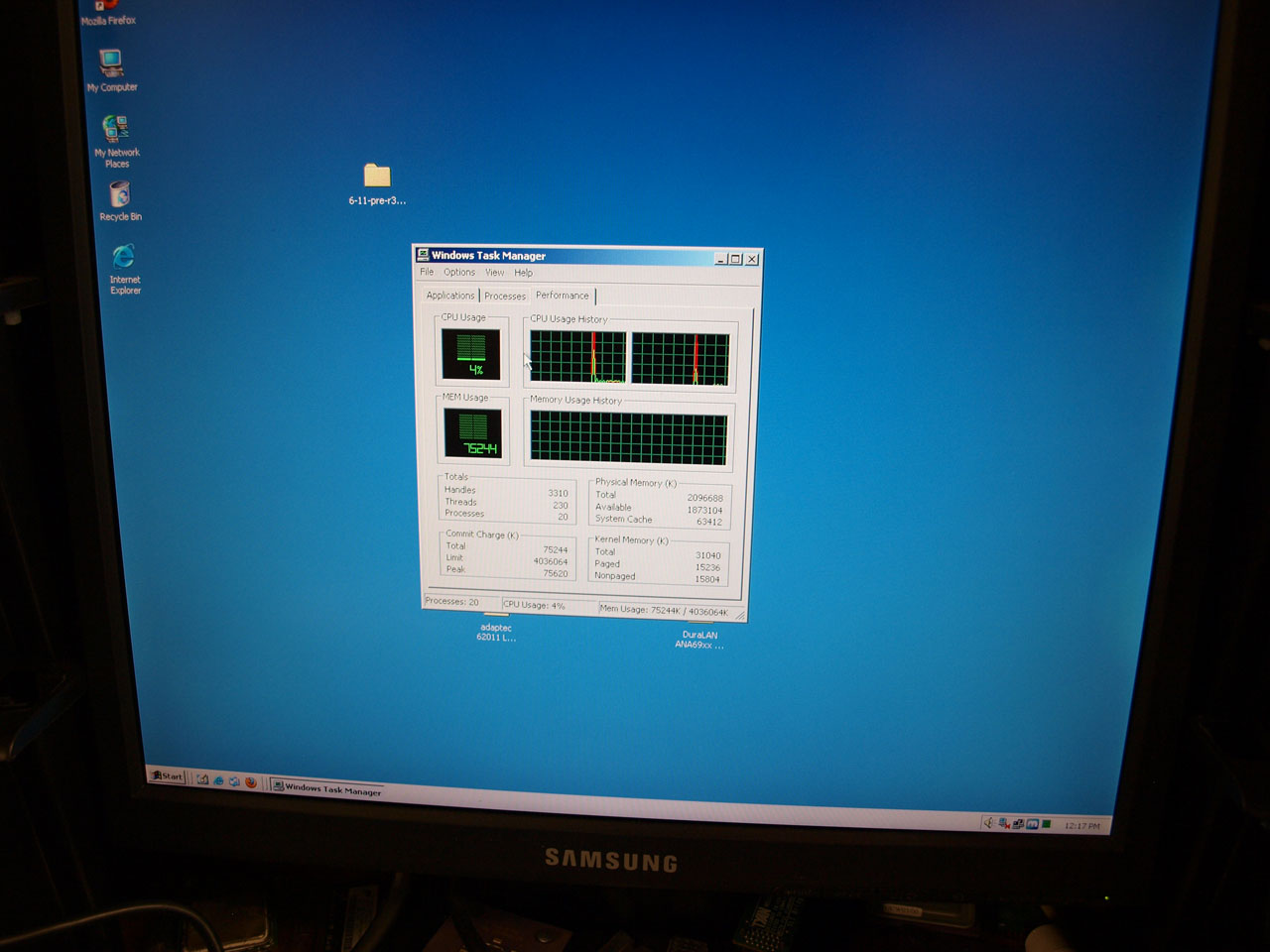This screenshot has width=1270, height=952.
Task: Launch Outlook Express from quick launch
Action: 234,781
